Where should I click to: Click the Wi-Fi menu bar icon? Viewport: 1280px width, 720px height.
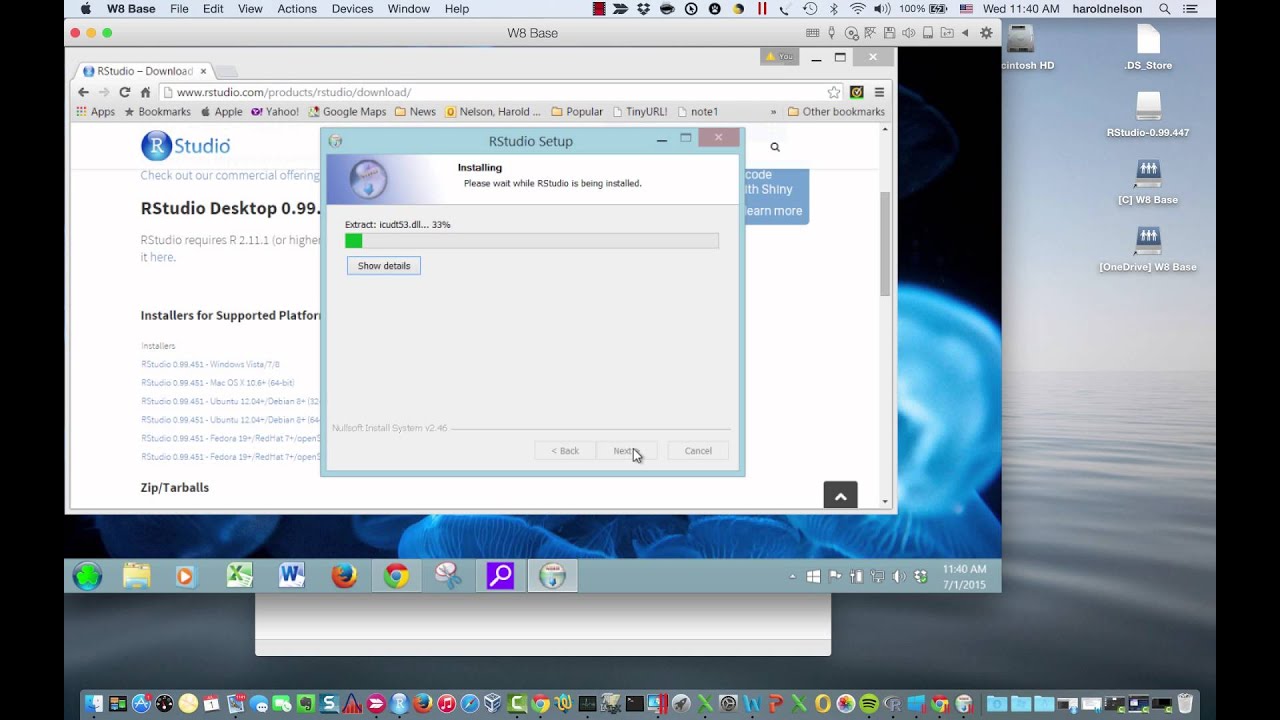[858, 9]
